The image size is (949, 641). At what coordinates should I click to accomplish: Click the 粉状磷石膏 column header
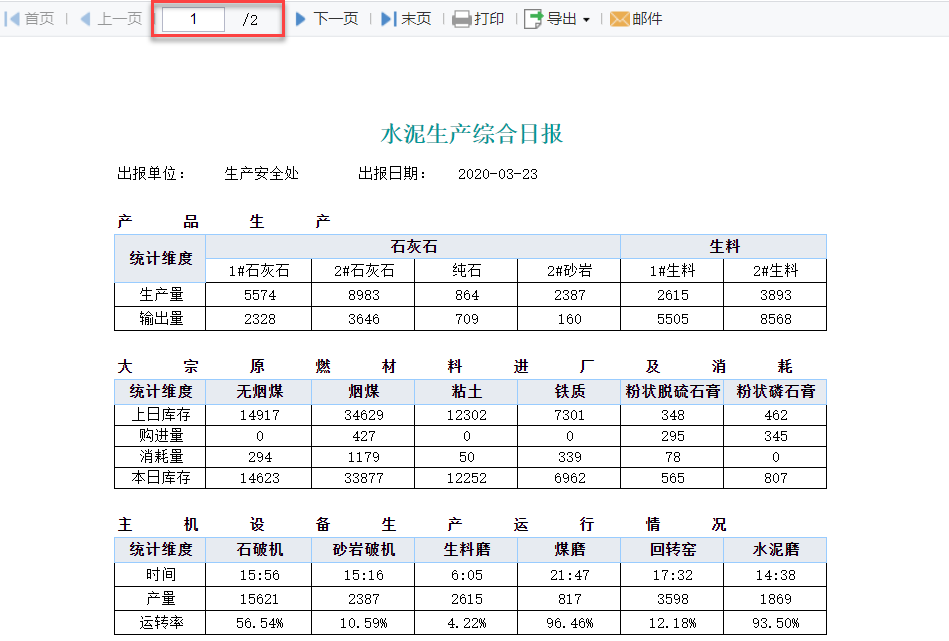tap(775, 392)
